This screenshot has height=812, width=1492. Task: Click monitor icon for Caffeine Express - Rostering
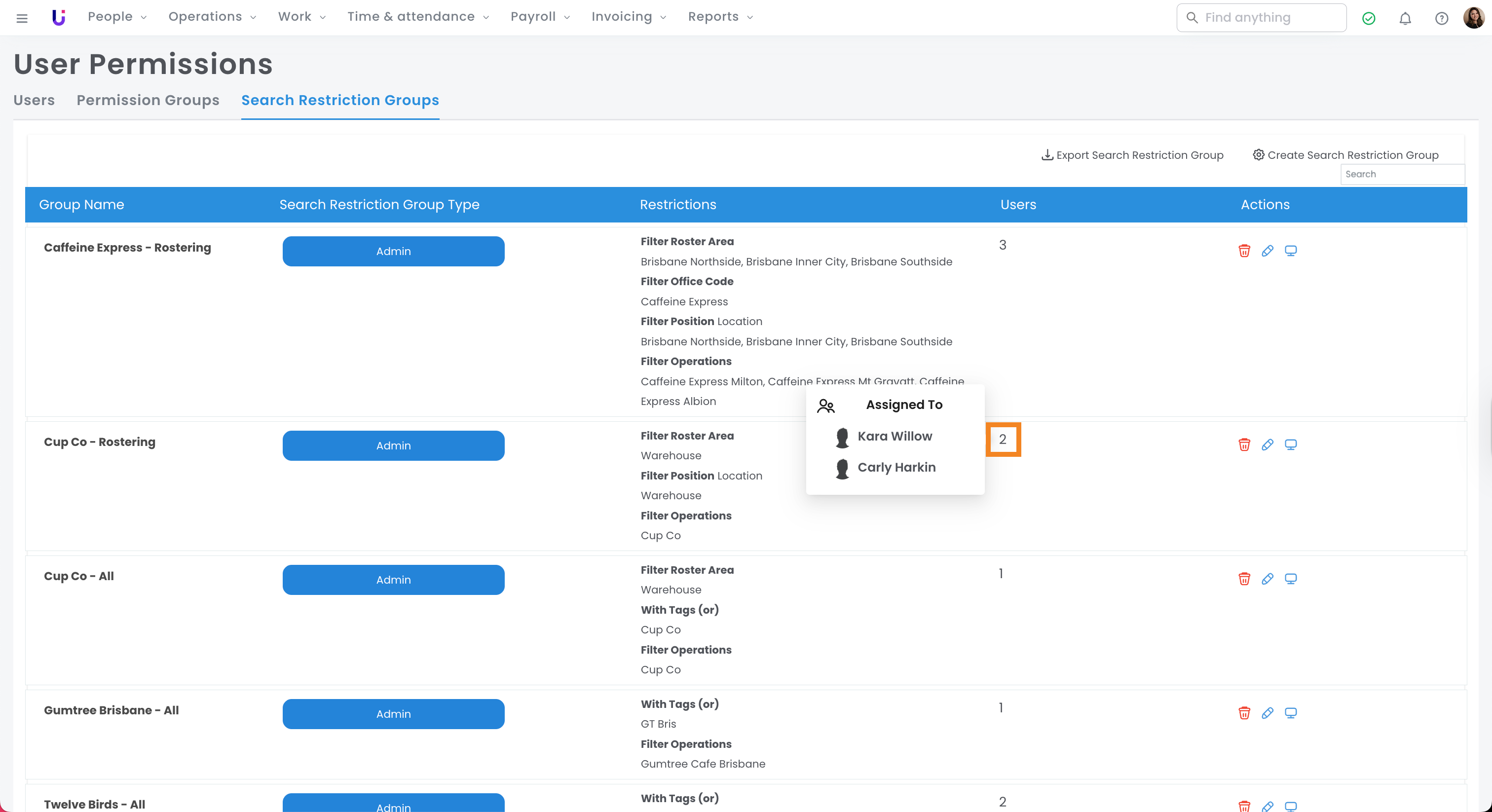pos(1290,251)
